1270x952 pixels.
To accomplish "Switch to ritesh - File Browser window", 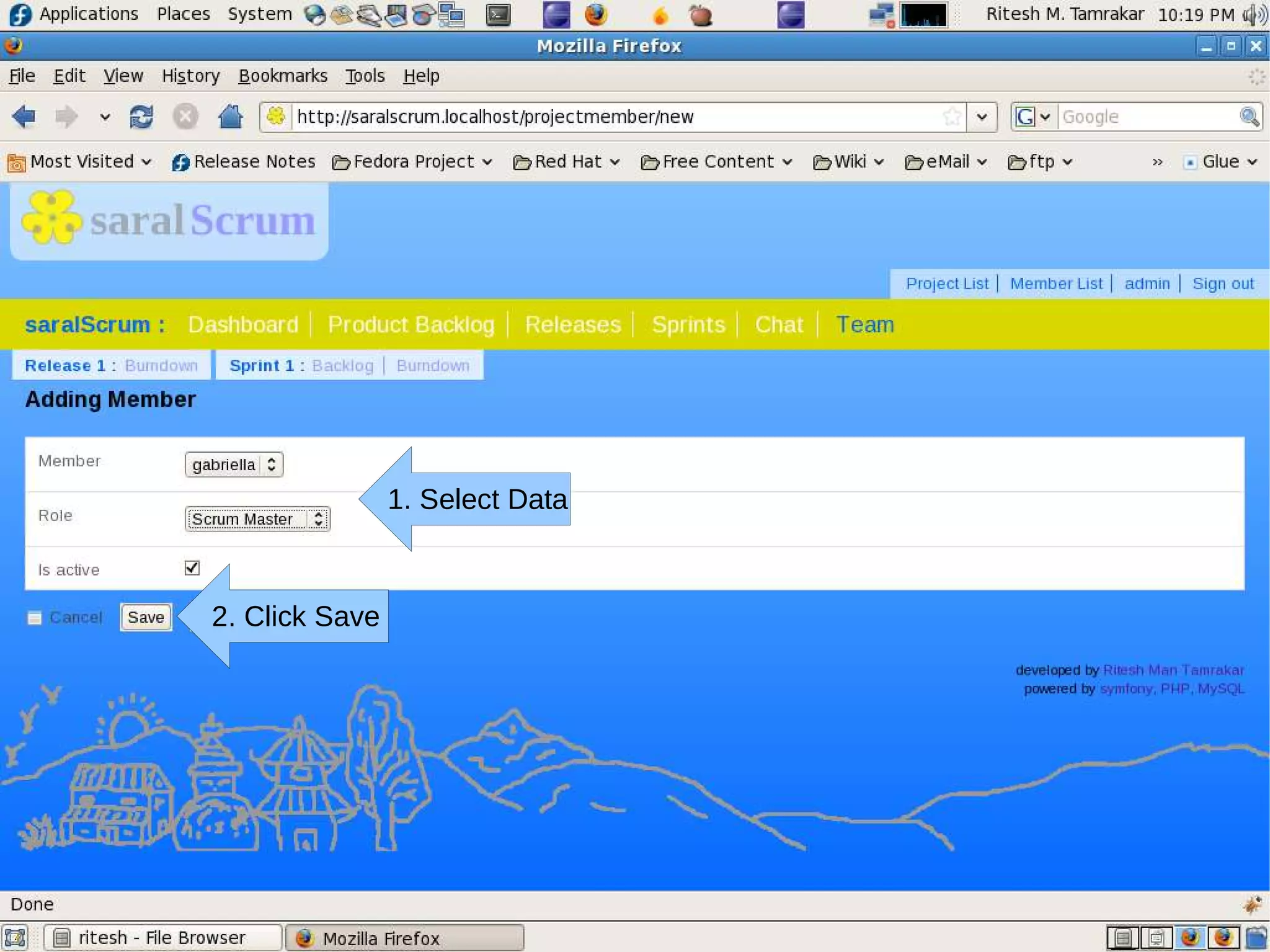I will tap(162, 937).
